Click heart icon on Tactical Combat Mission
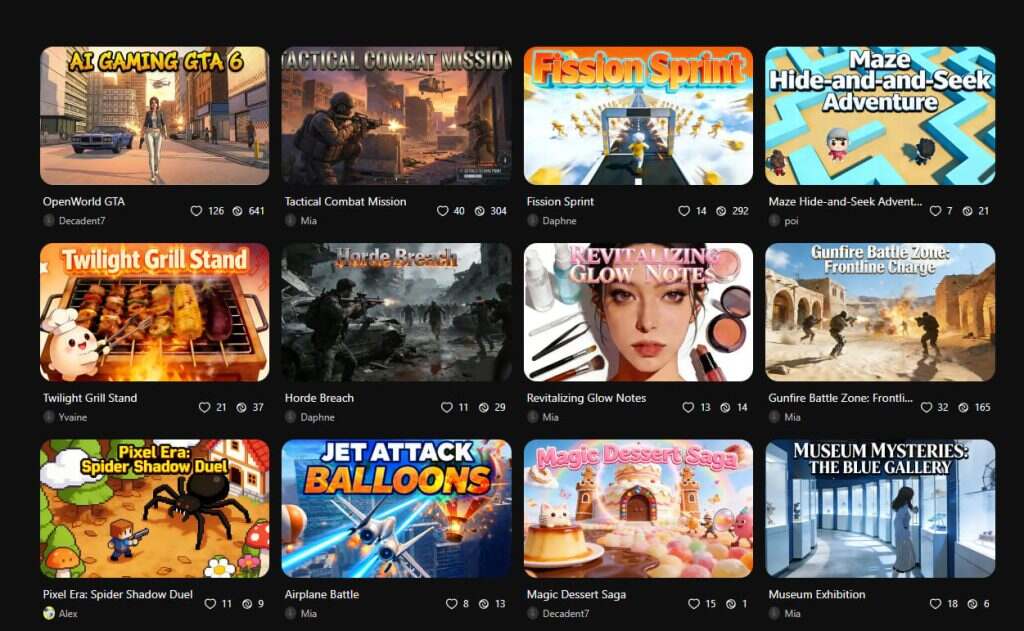The width and height of the screenshot is (1024, 631). click(442, 211)
